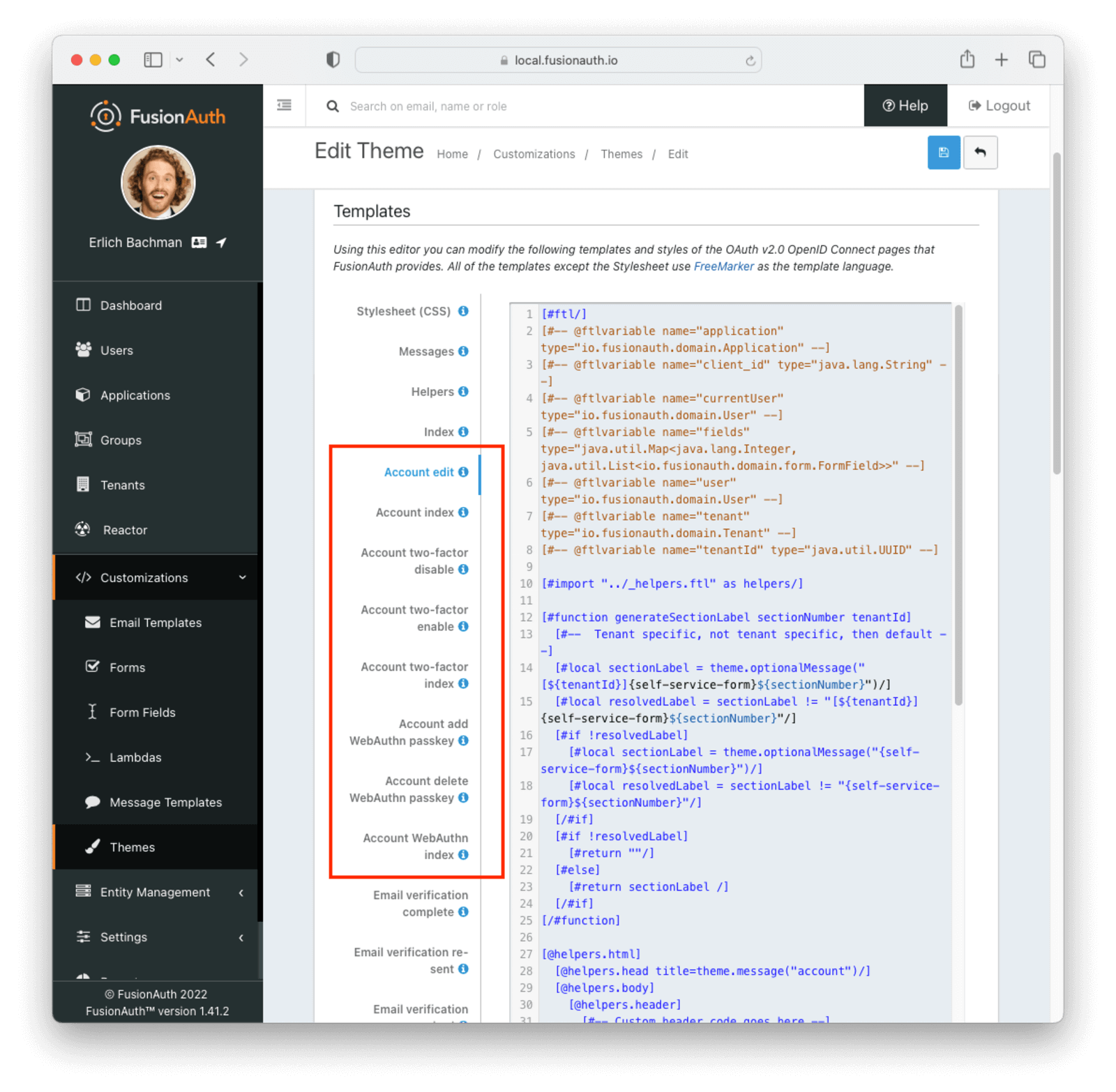The height and width of the screenshot is (1092, 1116).
Task: Select the Helpers template tab
Action: (432, 391)
